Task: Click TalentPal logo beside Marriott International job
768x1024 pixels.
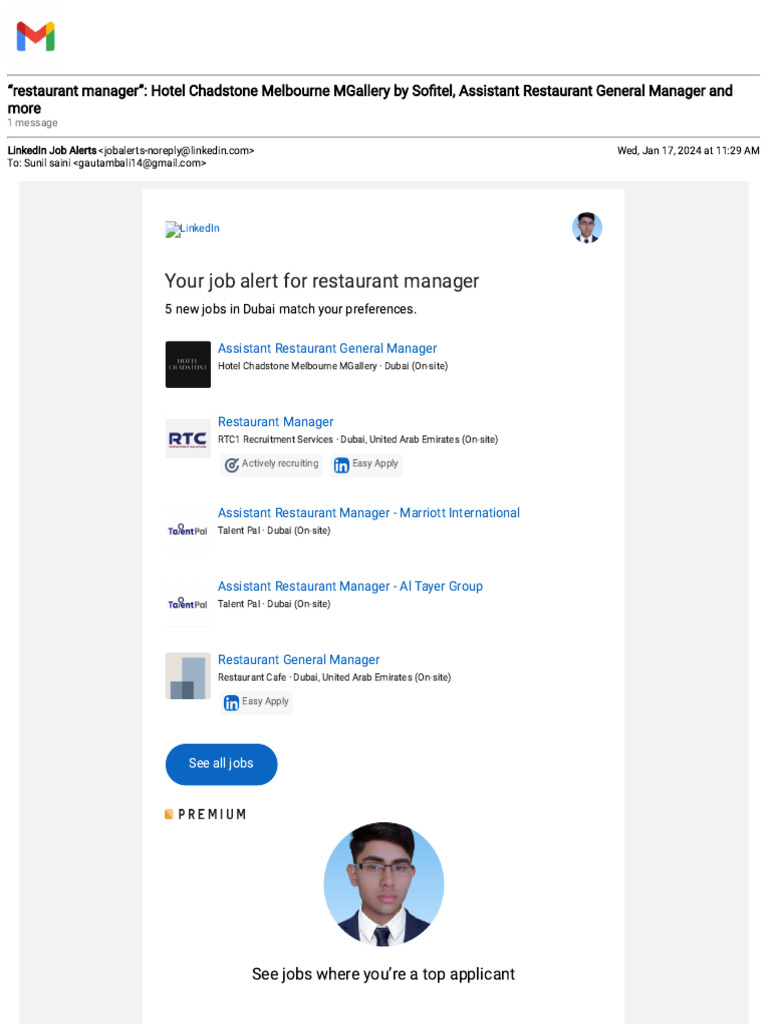Action: pyautogui.click(x=188, y=530)
